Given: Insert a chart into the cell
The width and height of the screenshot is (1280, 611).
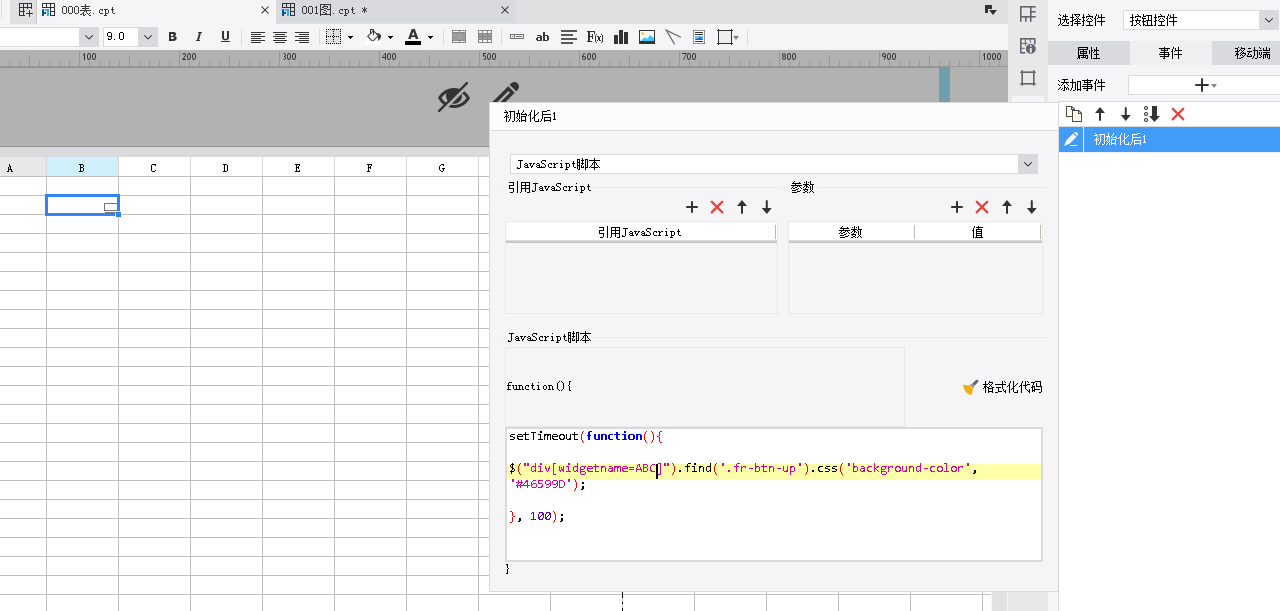Looking at the screenshot, I should (621, 37).
